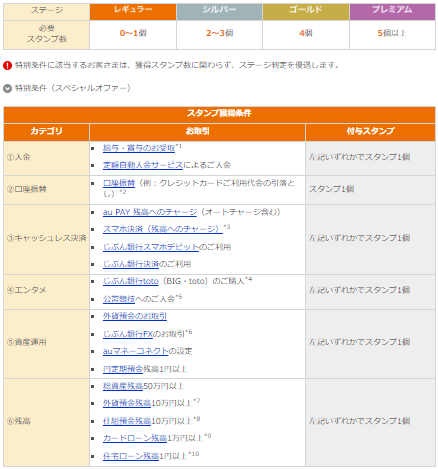Open the 公営競技 link
This screenshot has width=438, height=469.
tap(119, 299)
